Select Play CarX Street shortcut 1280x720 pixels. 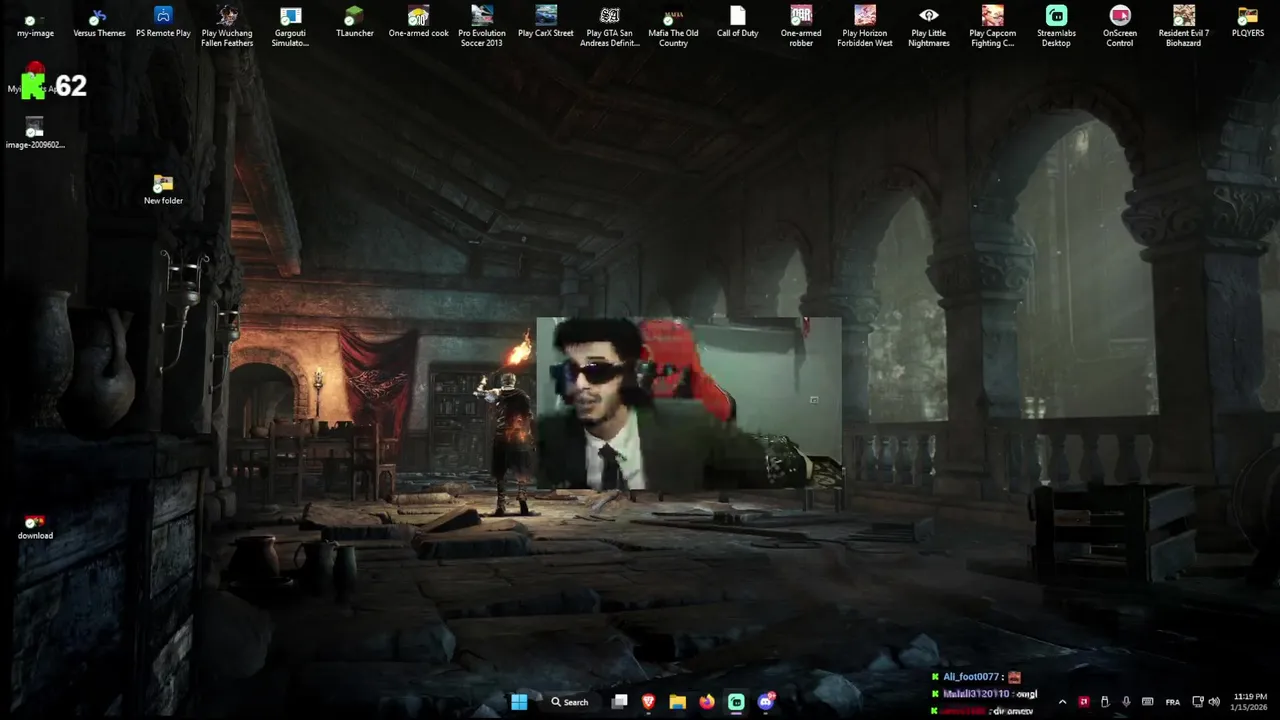pos(546,24)
